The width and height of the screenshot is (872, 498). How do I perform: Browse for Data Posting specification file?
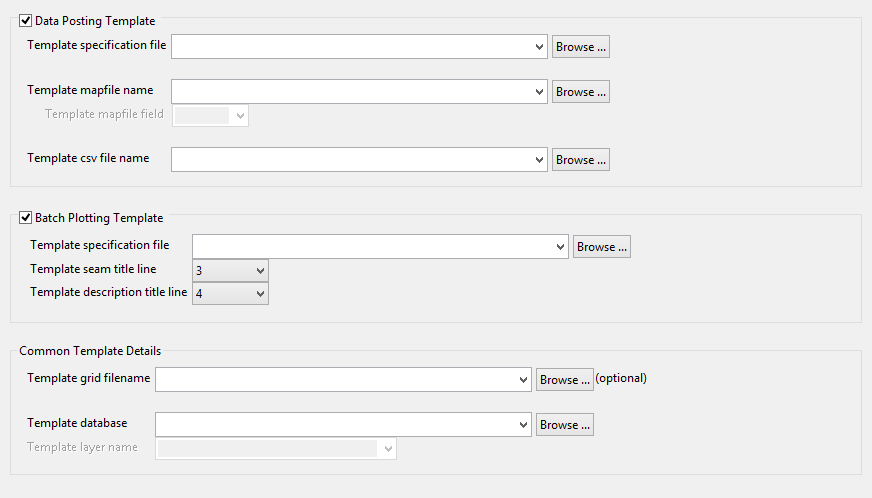580,47
